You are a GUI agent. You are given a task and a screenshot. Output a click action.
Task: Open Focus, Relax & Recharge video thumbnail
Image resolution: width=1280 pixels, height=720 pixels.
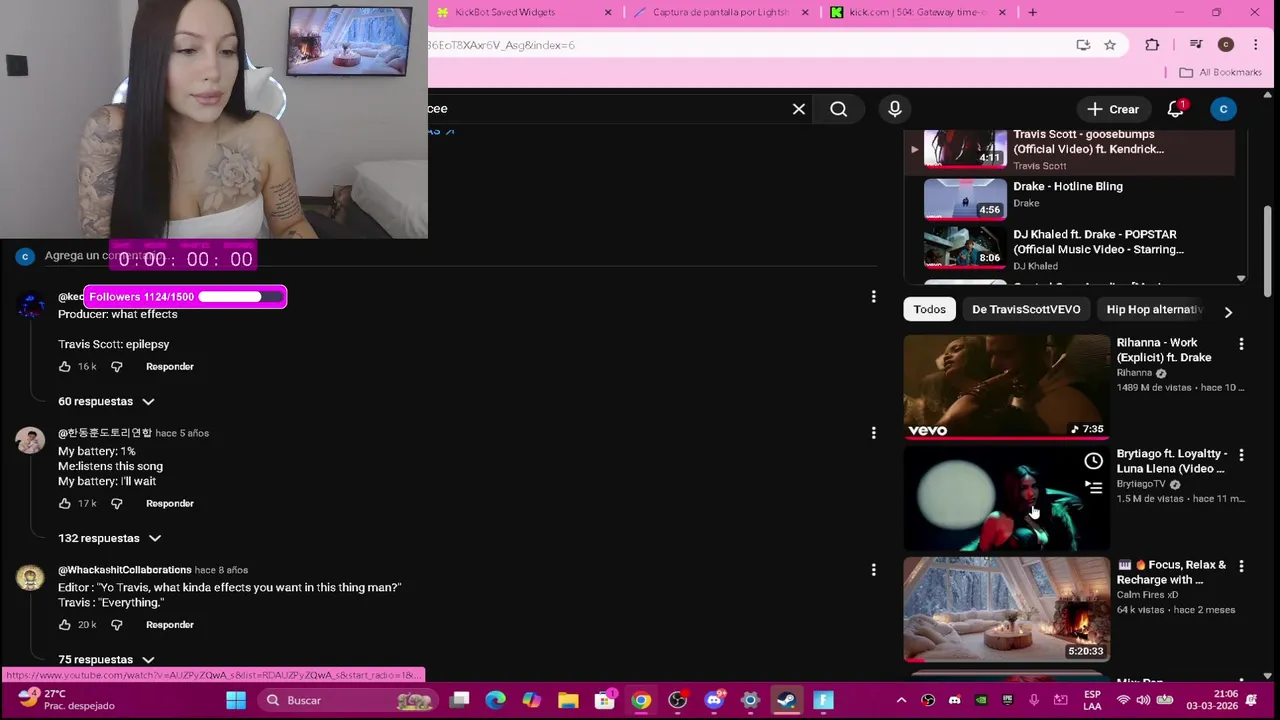1006,609
